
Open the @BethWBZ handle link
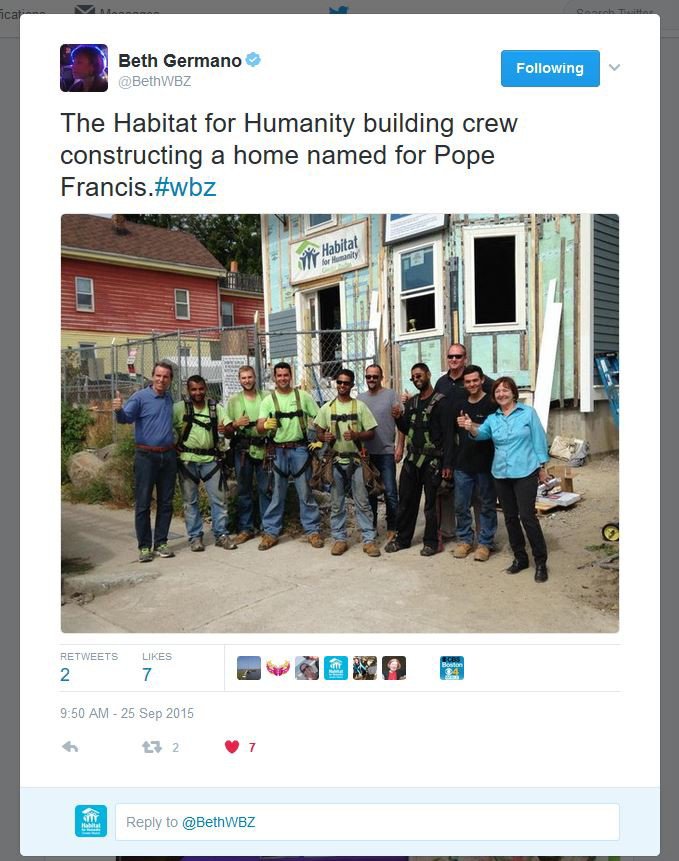(x=155, y=81)
